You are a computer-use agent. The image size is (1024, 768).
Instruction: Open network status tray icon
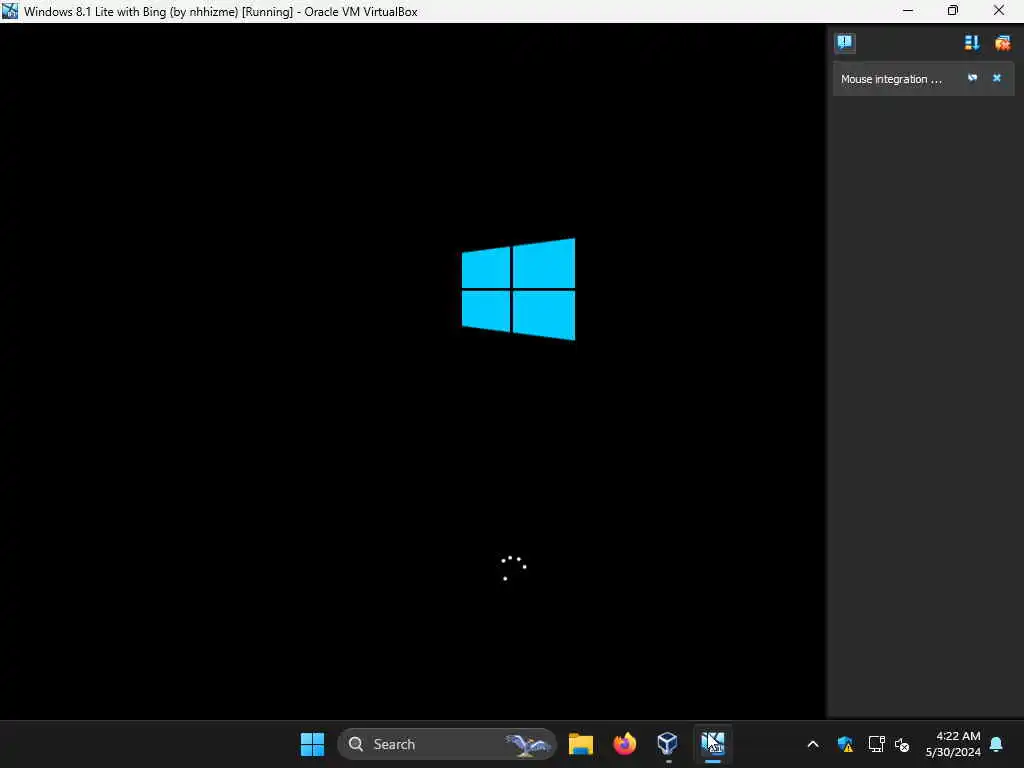[876, 744]
